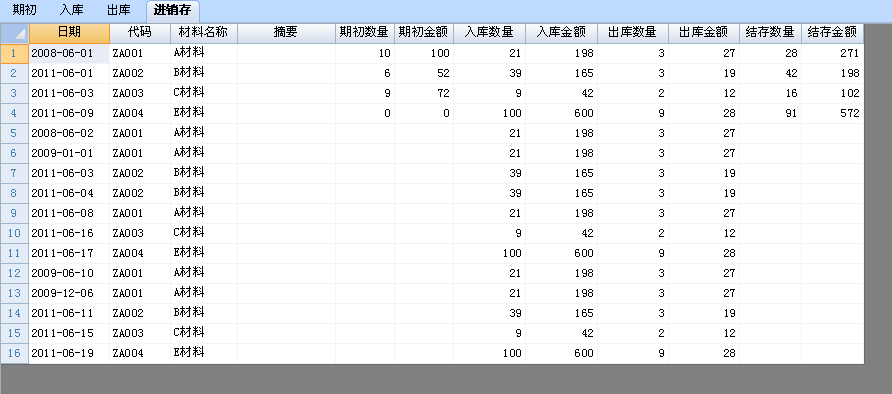The image size is (892, 394).
Task: Click the 材料名称 column header
Action: pyautogui.click(x=204, y=34)
